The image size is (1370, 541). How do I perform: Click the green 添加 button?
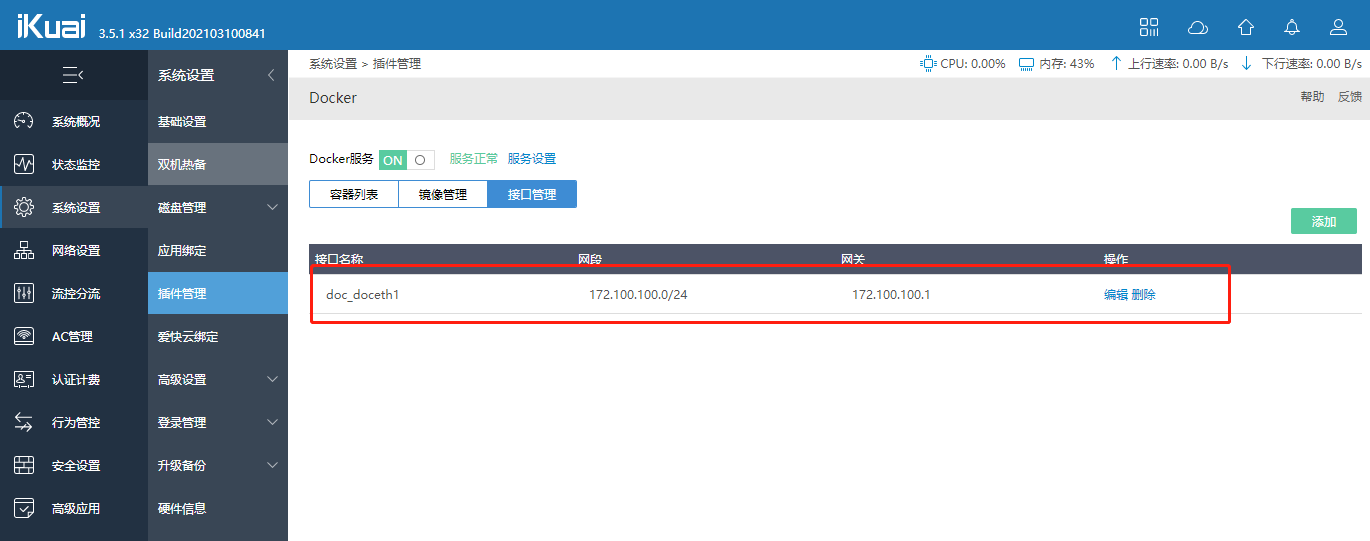[x=1323, y=222]
